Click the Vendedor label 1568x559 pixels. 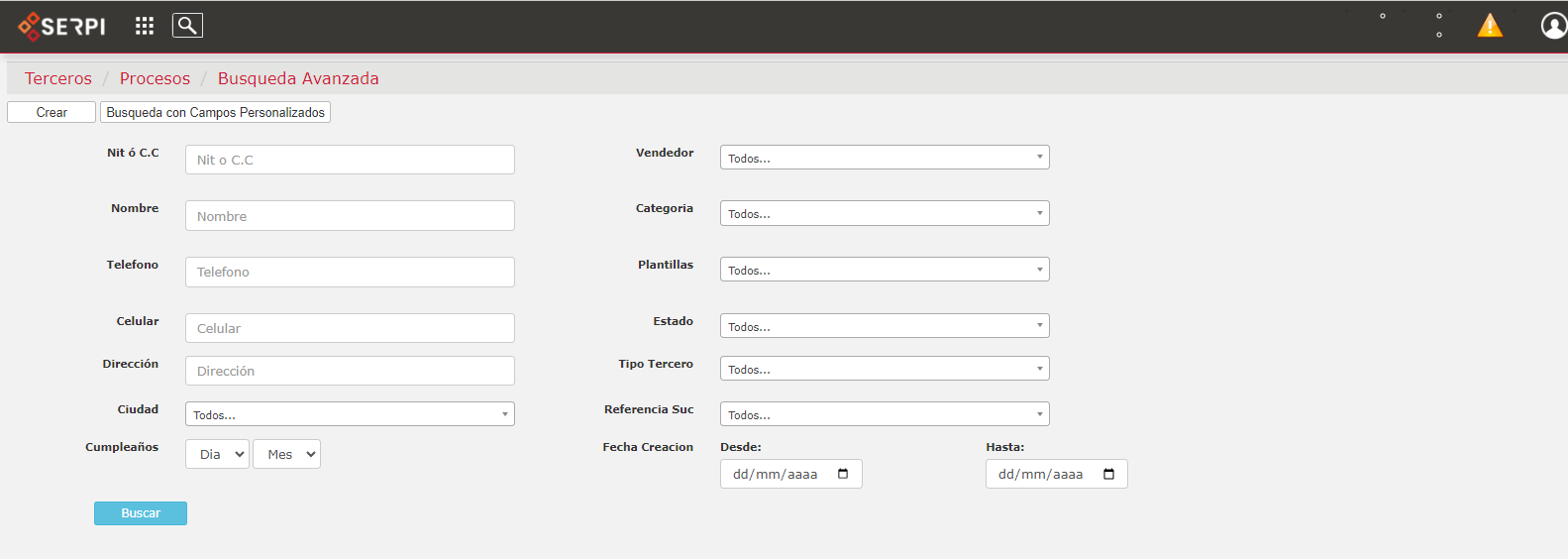coord(665,153)
